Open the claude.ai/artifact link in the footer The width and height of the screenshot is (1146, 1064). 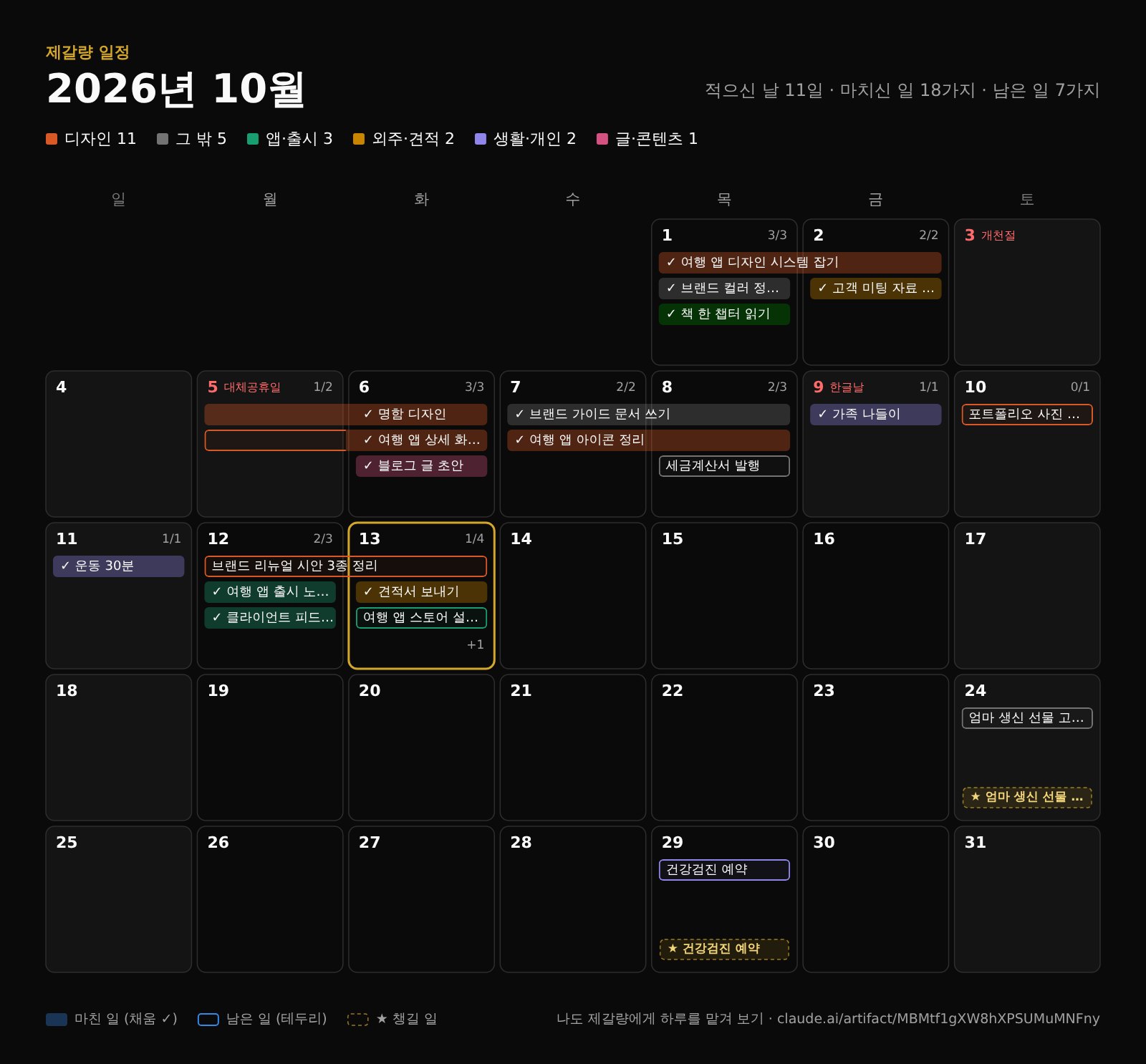tap(938, 1019)
